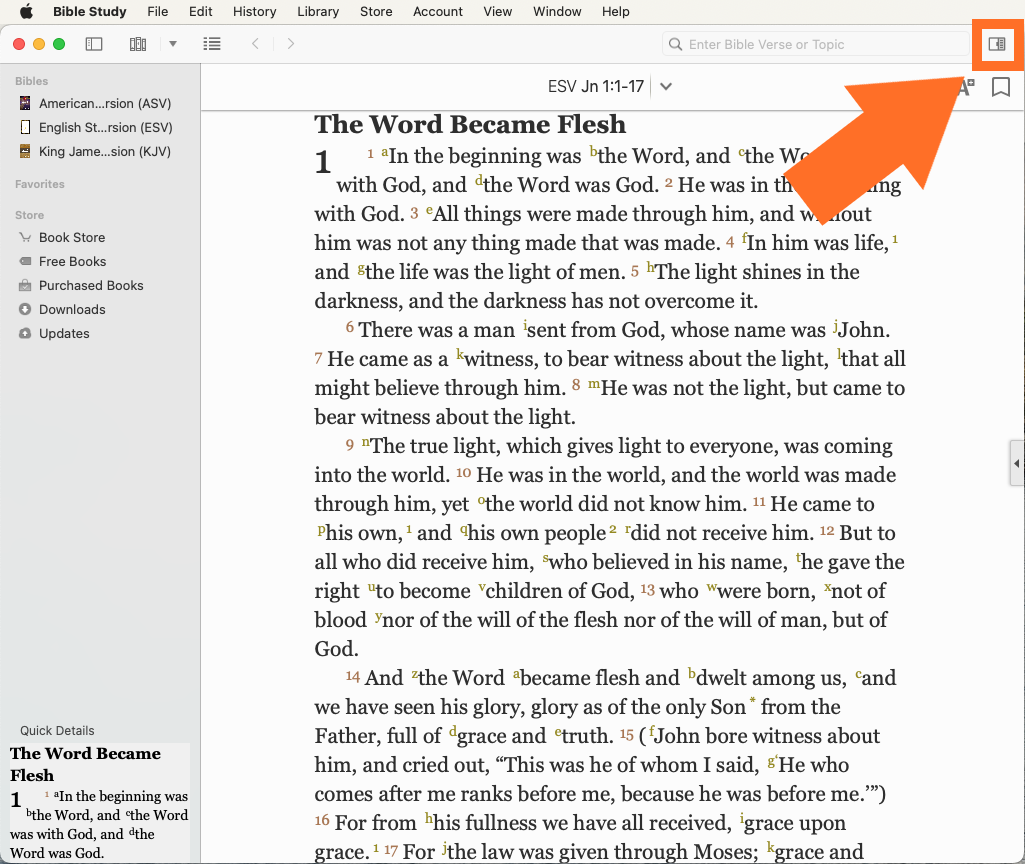Open Updates in the sidebar
Image resolution: width=1025 pixels, height=864 pixels.
tap(64, 333)
